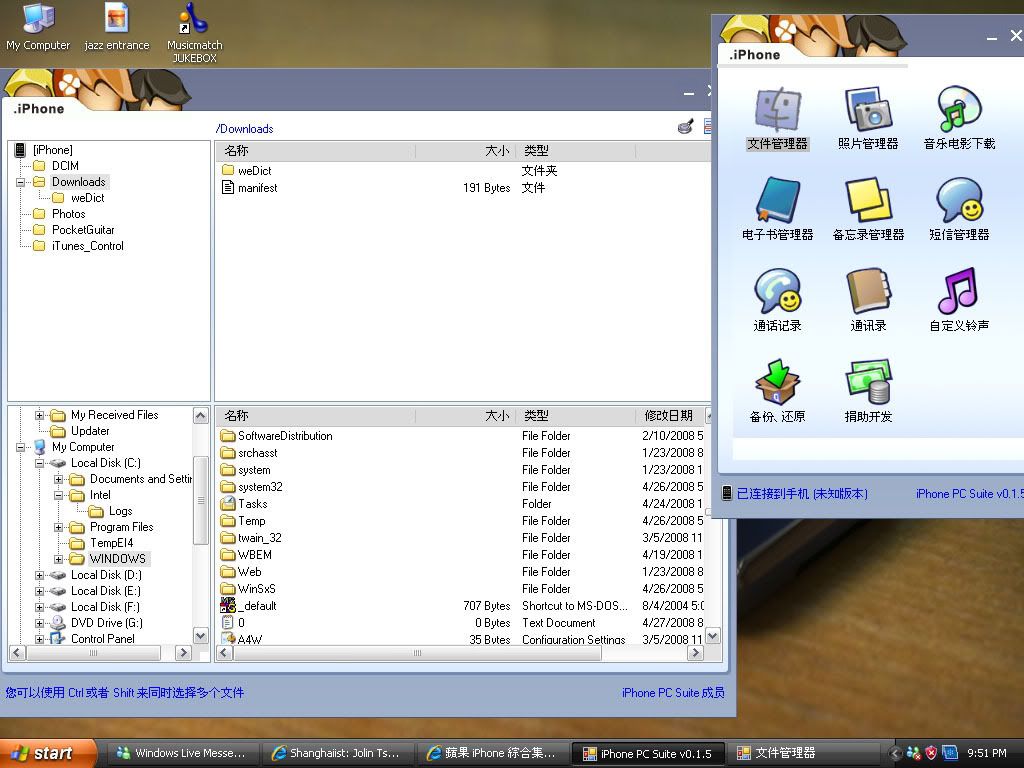The height and width of the screenshot is (768, 1024).
Task: Click the /Downloads path label
Action: [244, 129]
